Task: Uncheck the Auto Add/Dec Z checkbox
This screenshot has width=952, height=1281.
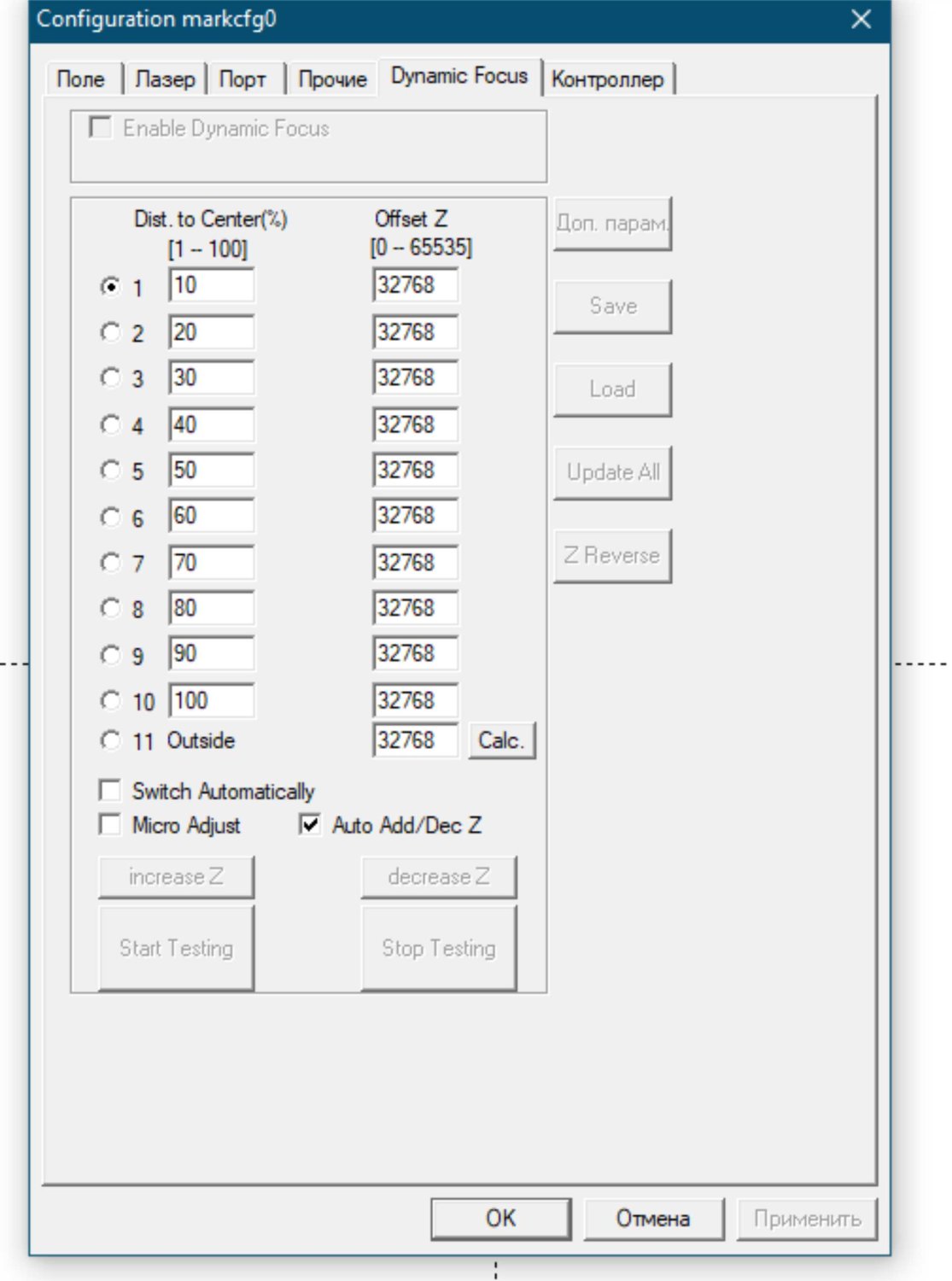Action: (x=310, y=825)
